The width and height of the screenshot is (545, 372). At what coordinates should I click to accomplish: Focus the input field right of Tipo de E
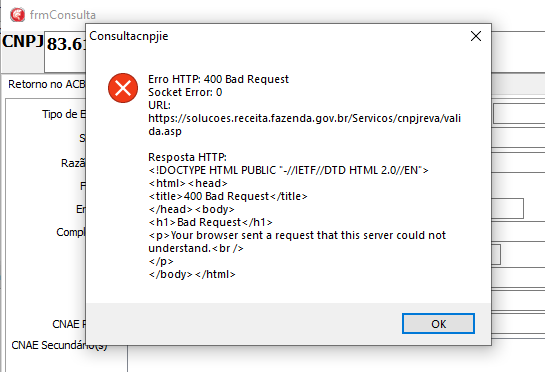(x=519, y=114)
